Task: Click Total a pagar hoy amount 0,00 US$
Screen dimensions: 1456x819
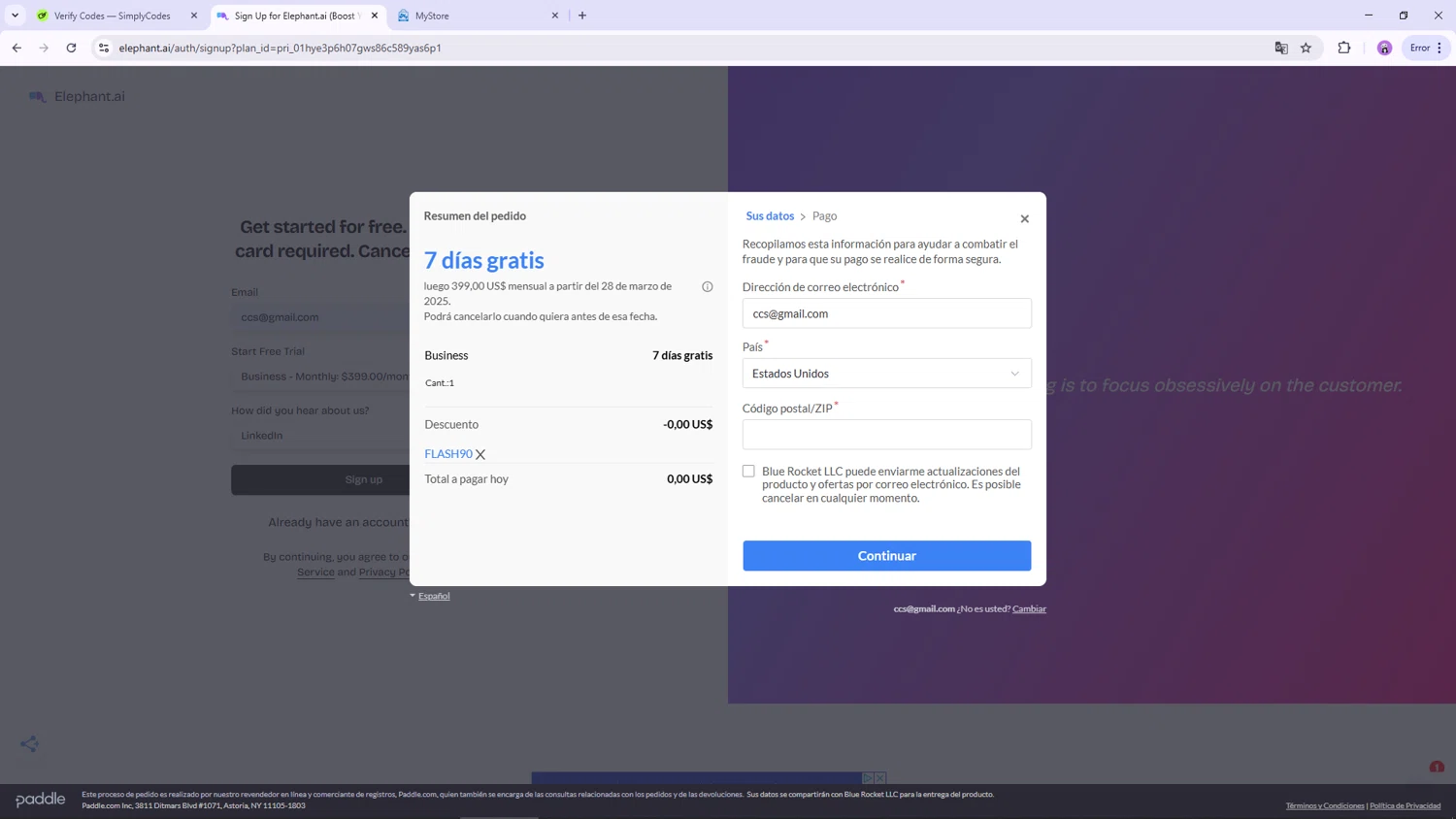Action: tap(689, 479)
